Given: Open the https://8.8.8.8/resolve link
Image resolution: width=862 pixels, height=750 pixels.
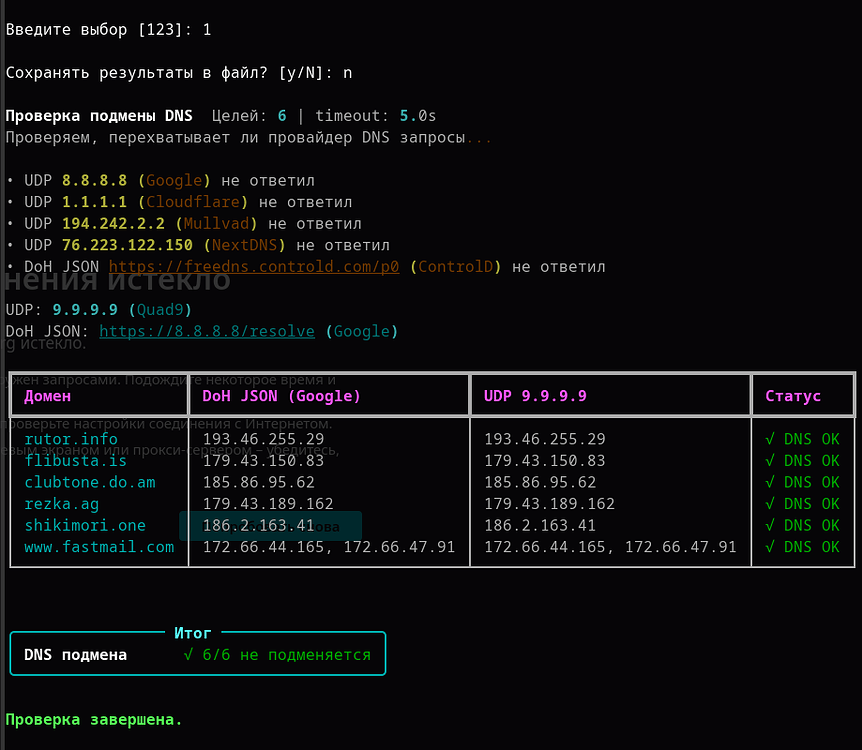Looking at the screenshot, I should tap(207, 332).
